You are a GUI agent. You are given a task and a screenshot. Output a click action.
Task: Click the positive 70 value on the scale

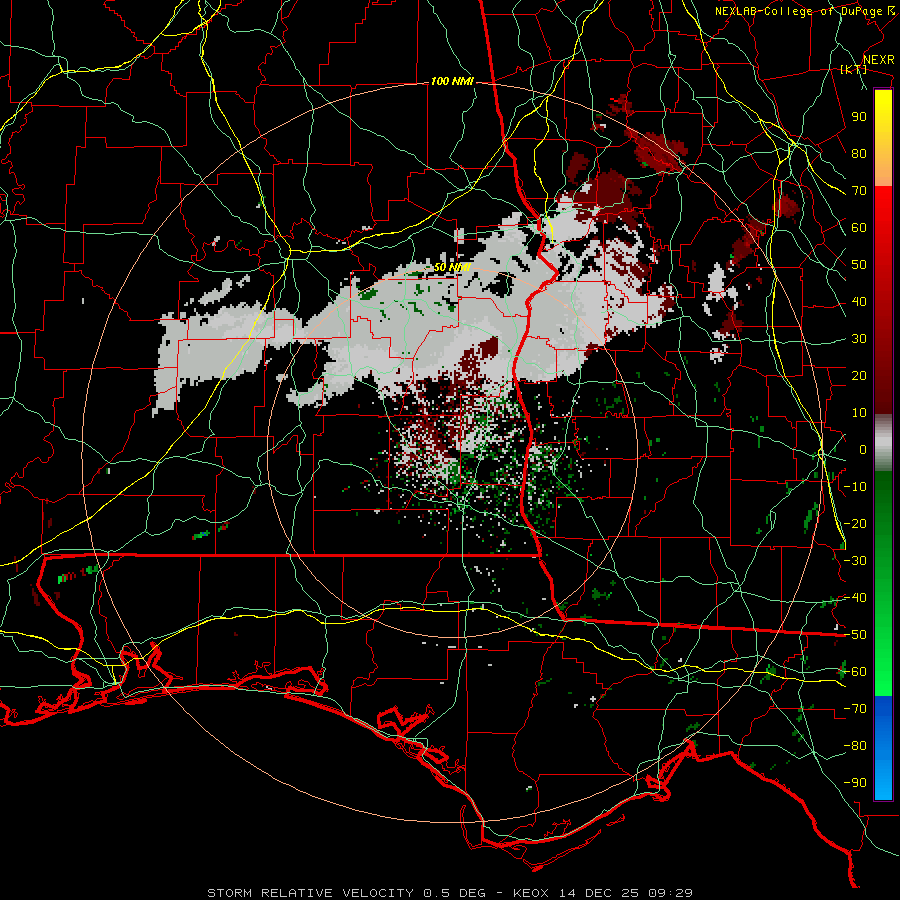[x=859, y=191]
